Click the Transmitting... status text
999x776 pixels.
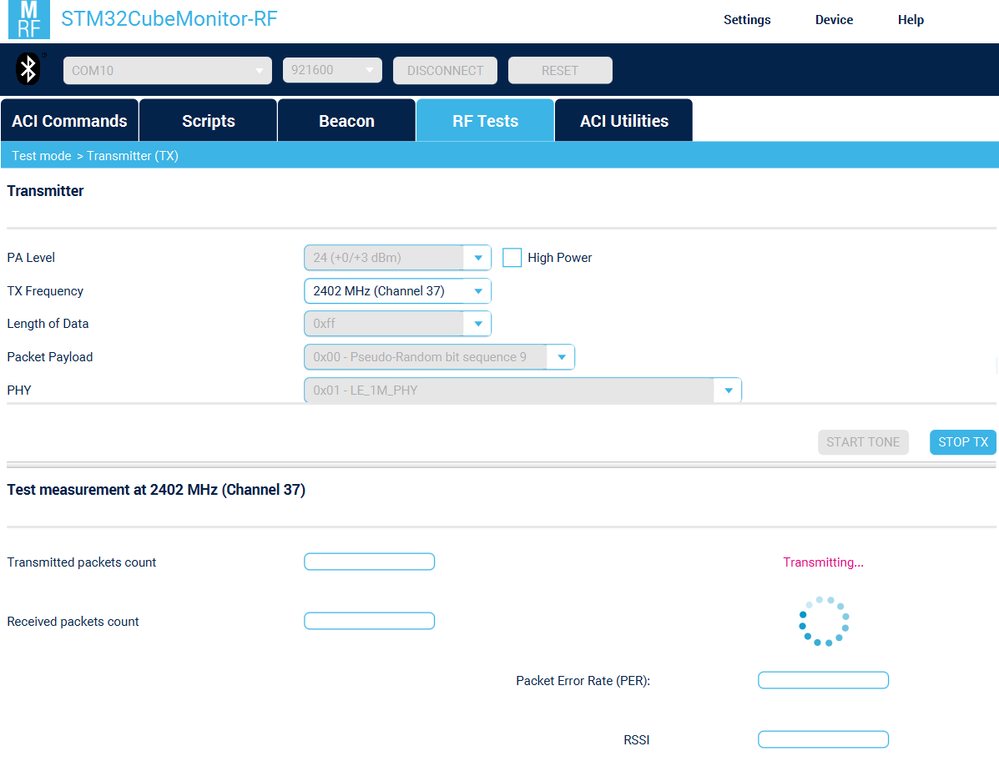tap(823, 562)
